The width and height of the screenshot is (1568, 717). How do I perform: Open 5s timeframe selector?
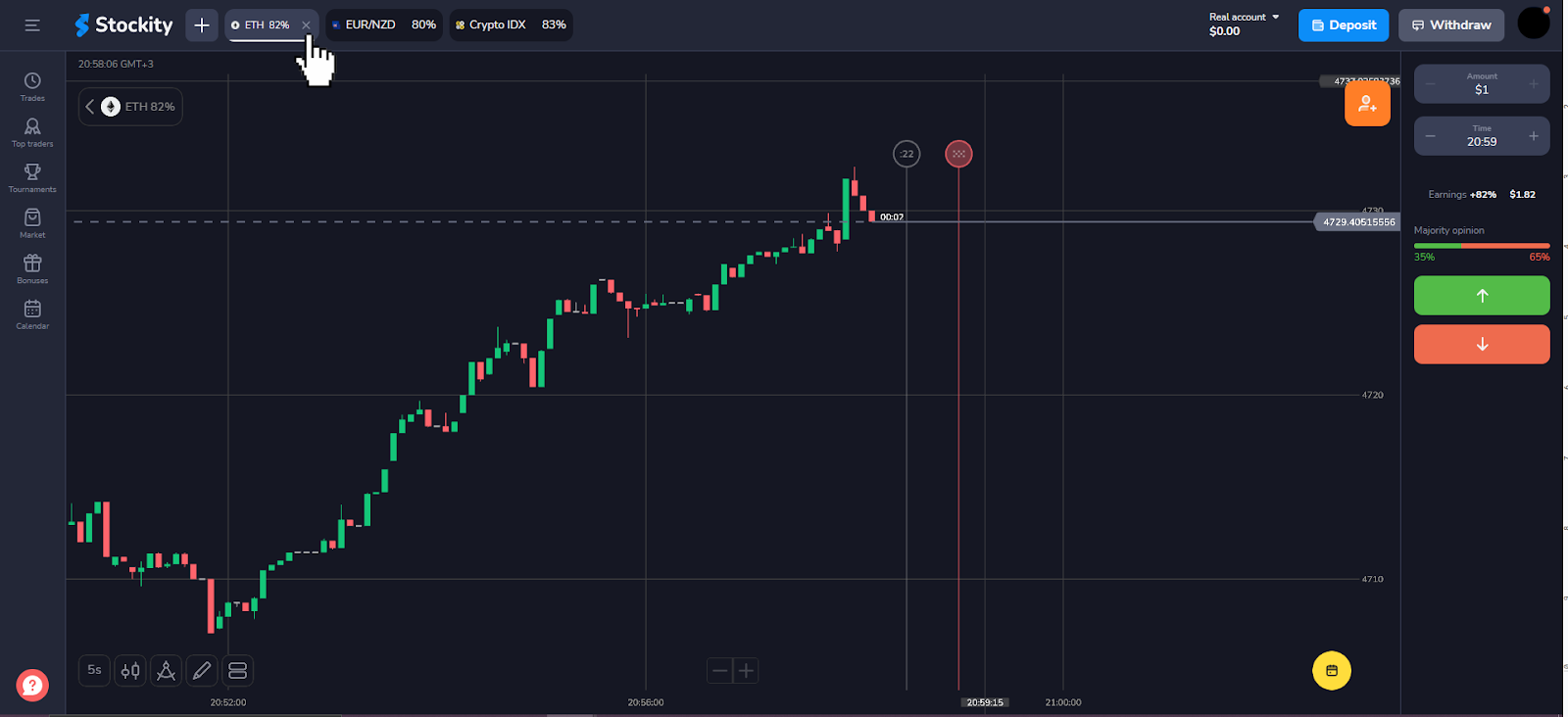pos(94,671)
